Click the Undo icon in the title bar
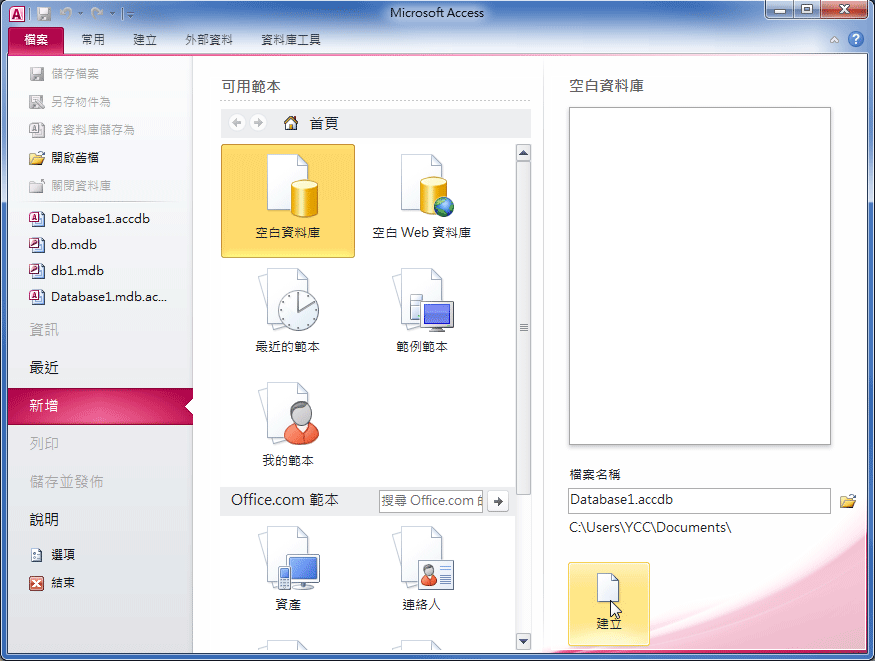 click(x=66, y=13)
